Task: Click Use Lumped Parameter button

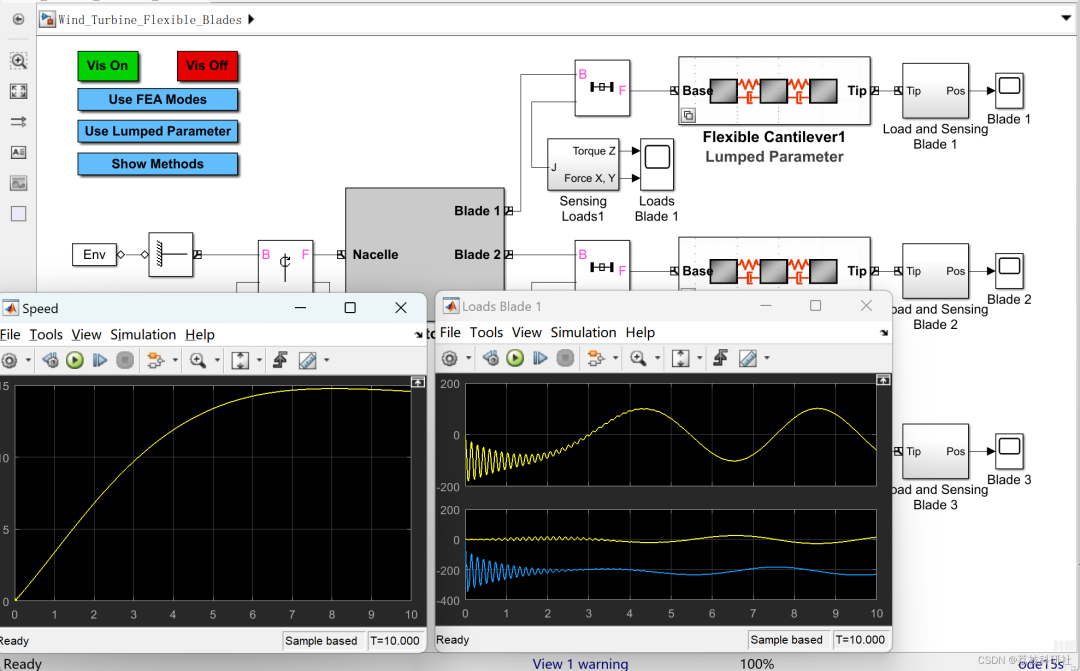Action: 158,132
